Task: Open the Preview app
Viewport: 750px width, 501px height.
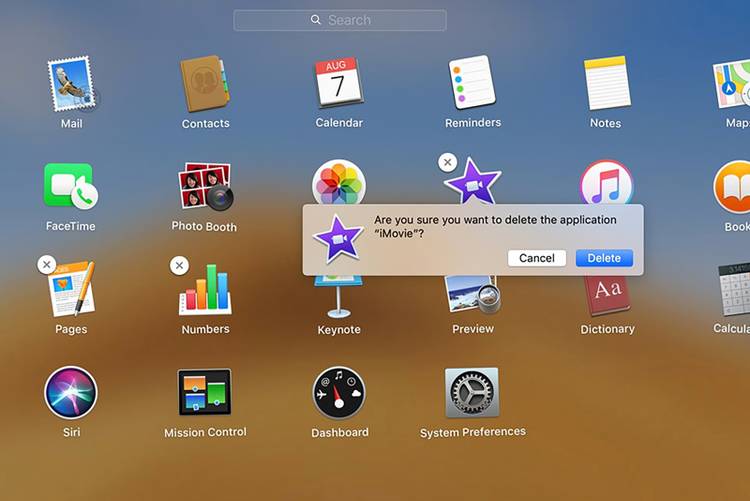Action: (473, 294)
